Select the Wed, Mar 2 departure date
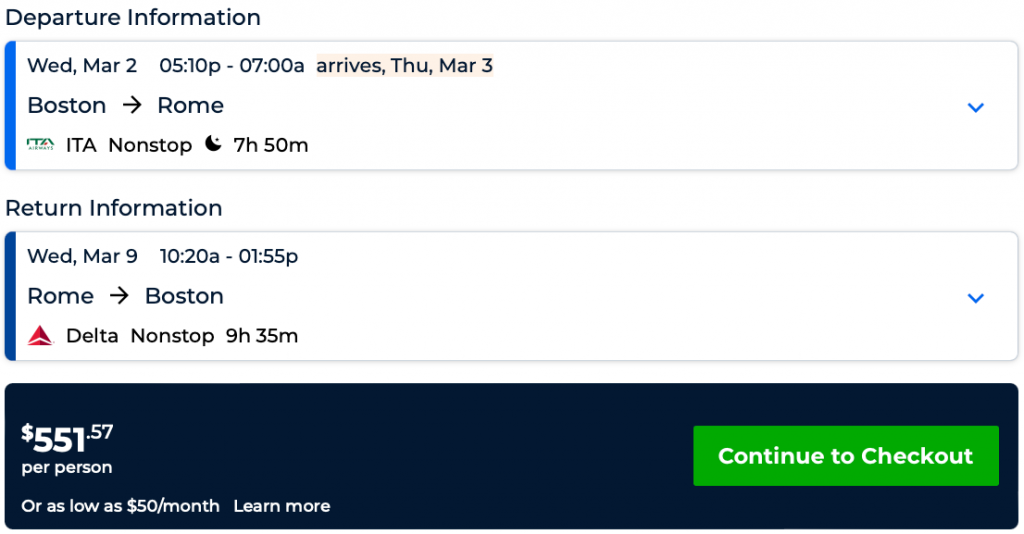1024x534 pixels. [x=82, y=66]
